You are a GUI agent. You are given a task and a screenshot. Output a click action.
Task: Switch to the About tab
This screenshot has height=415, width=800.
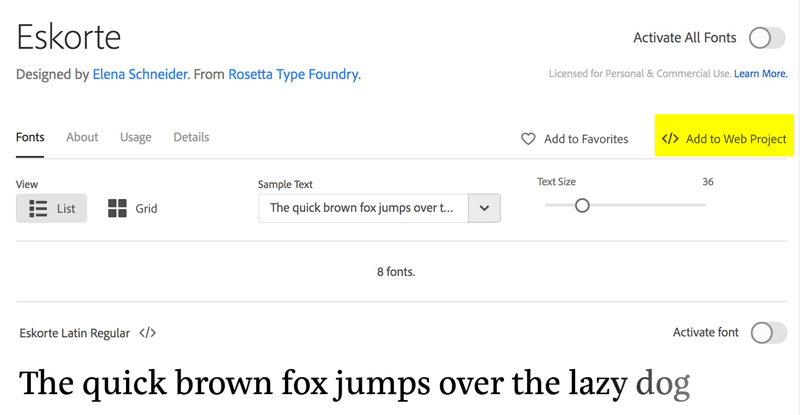click(82, 137)
